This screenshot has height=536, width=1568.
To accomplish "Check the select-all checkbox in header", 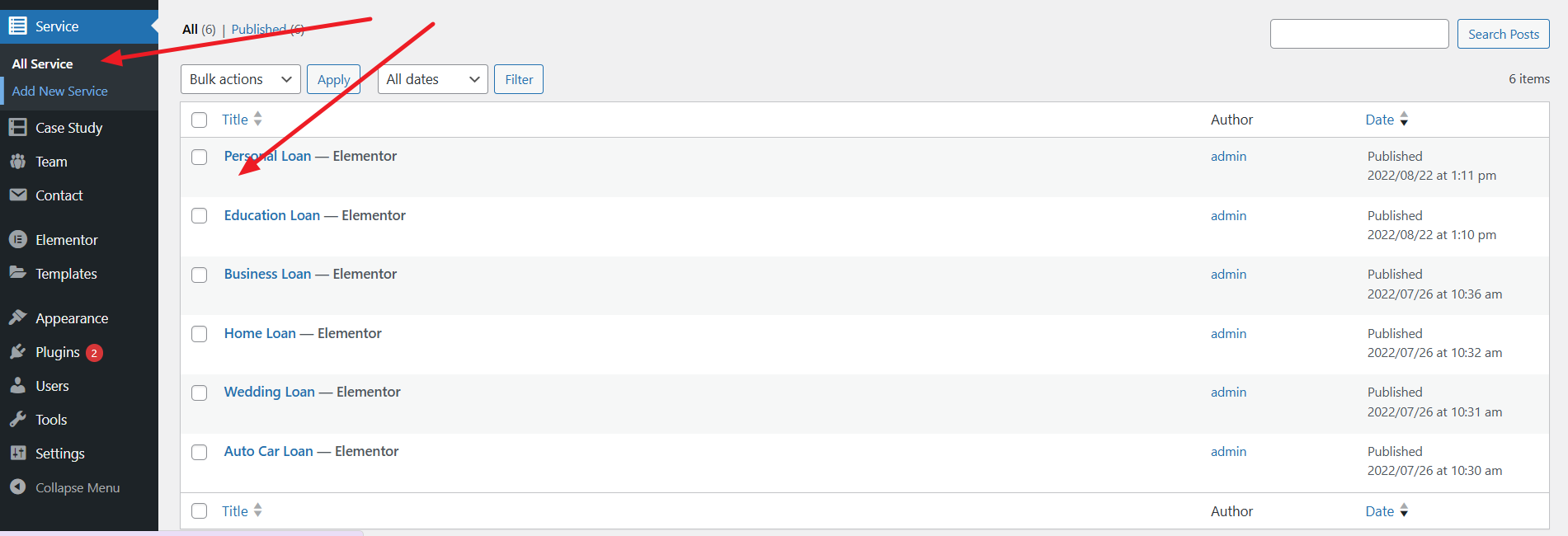I will tap(200, 120).
